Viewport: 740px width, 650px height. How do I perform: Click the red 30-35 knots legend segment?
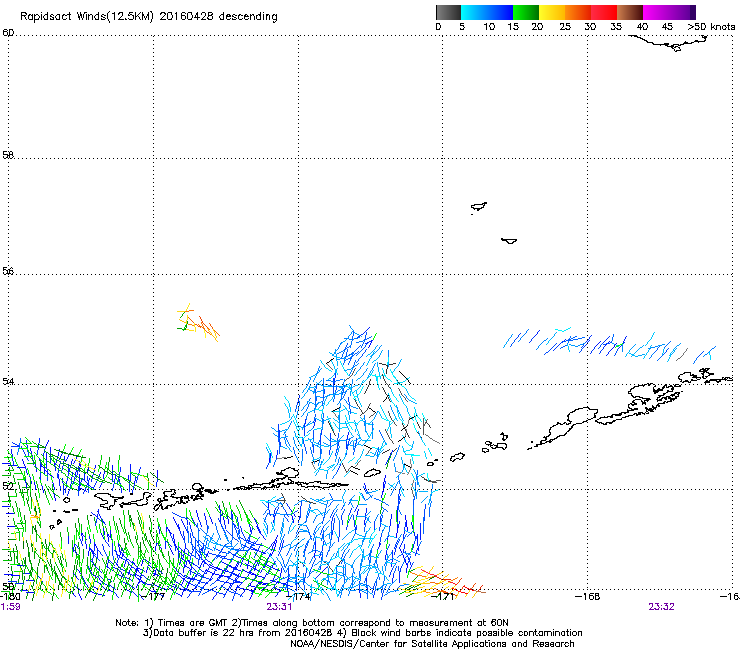click(x=604, y=12)
